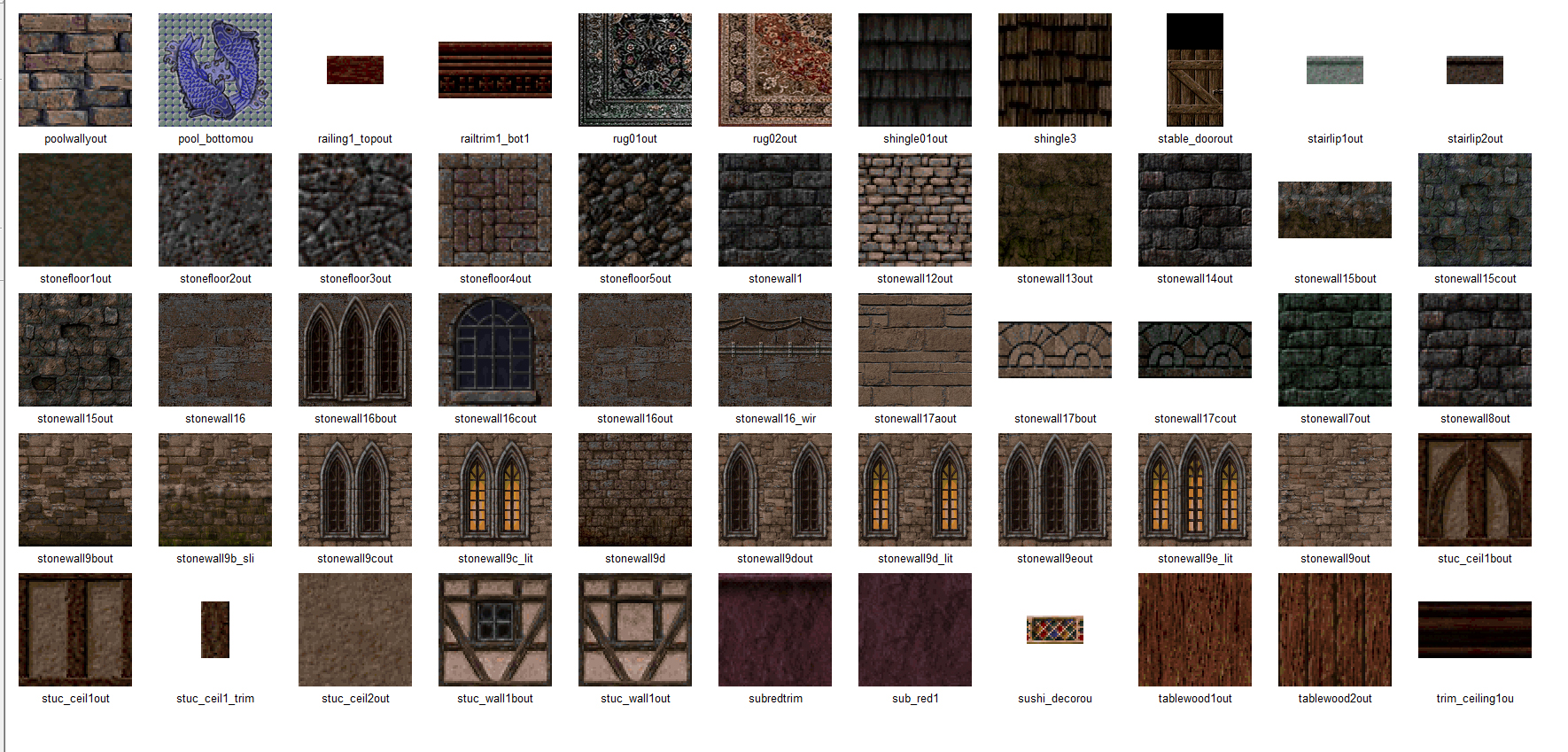This screenshot has height=752, width=1568.
Task: Choose the stonewall7out green stone texture
Action: coord(1335,350)
